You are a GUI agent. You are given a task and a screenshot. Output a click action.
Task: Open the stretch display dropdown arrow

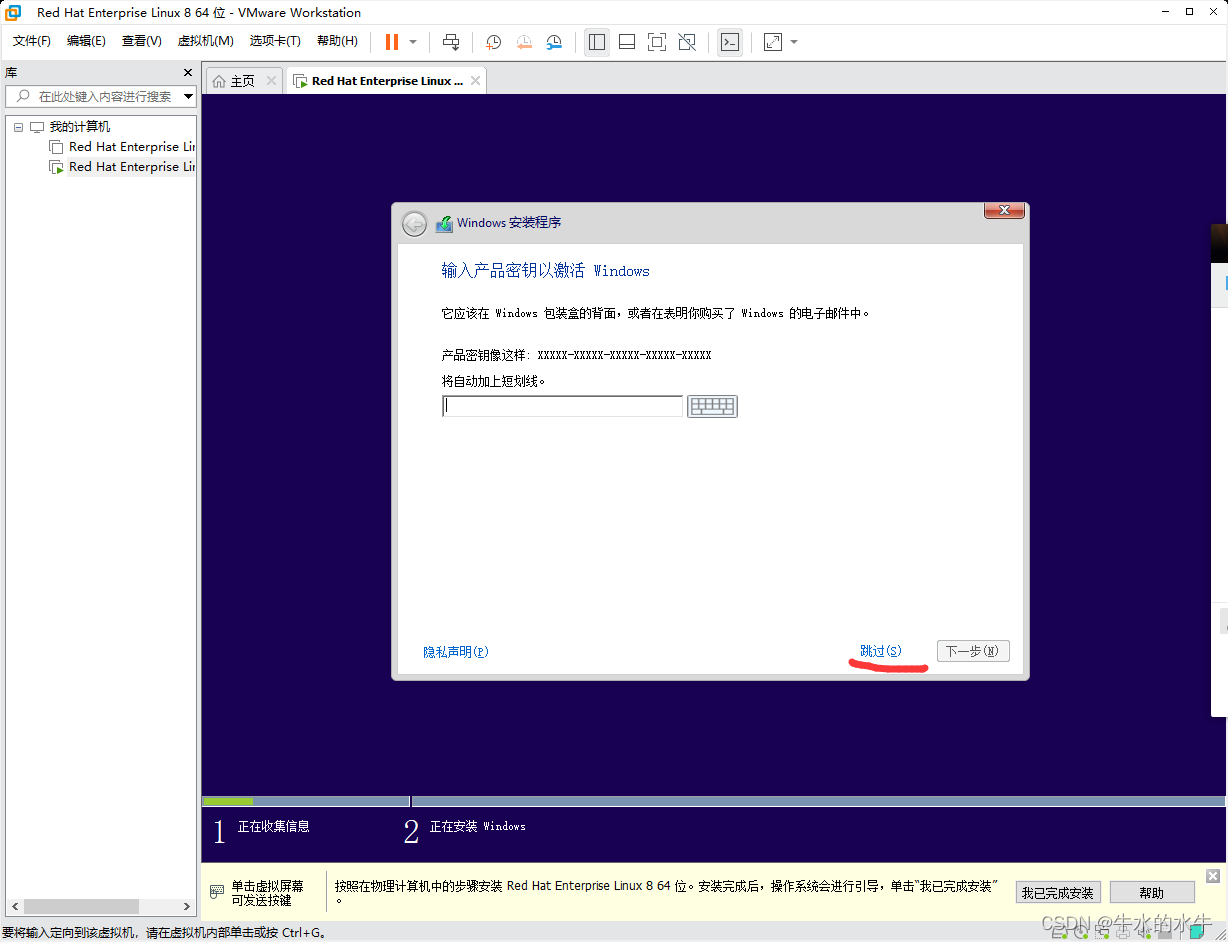(794, 42)
